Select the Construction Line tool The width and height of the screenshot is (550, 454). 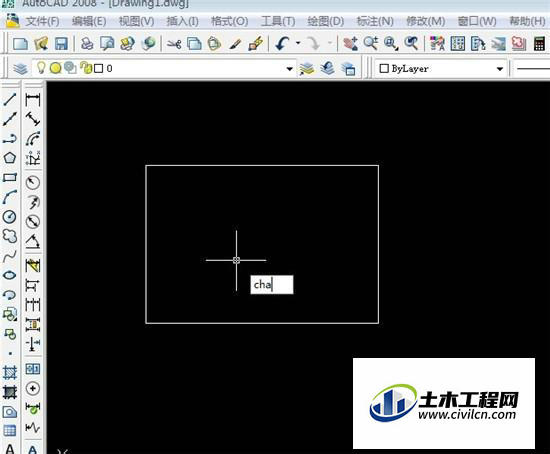[x=10, y=119]
